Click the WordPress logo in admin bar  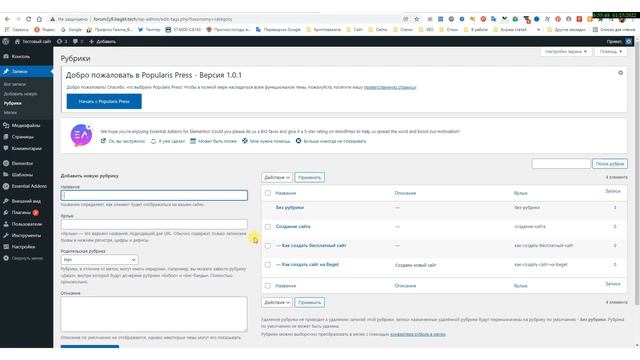point(6,41)
